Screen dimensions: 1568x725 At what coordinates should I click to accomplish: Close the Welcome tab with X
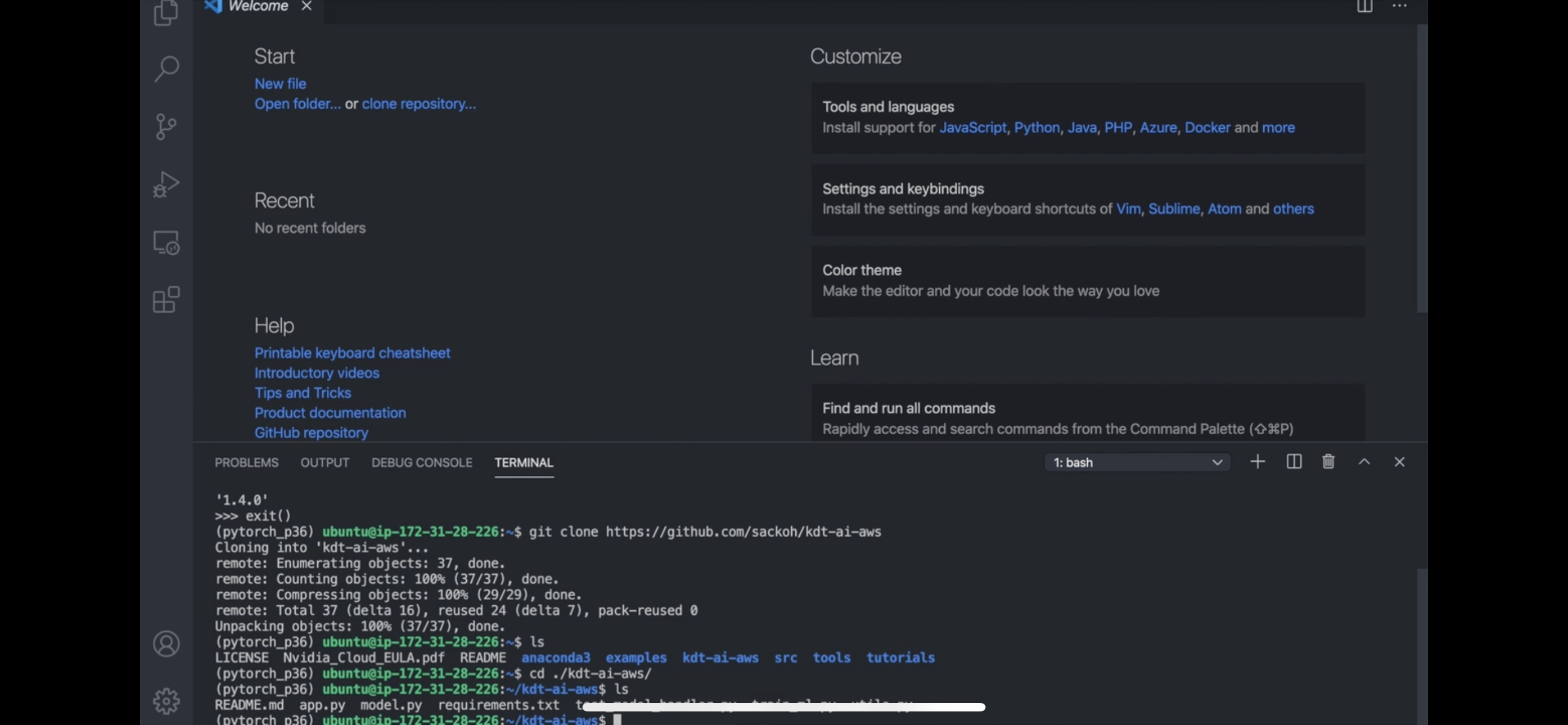click(306, 6)
